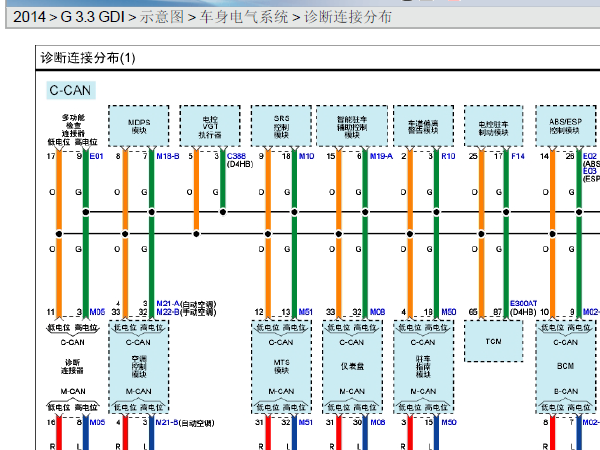Click the 多功能检查连接器 label
600x450 pixels.
tap(73, 126)
